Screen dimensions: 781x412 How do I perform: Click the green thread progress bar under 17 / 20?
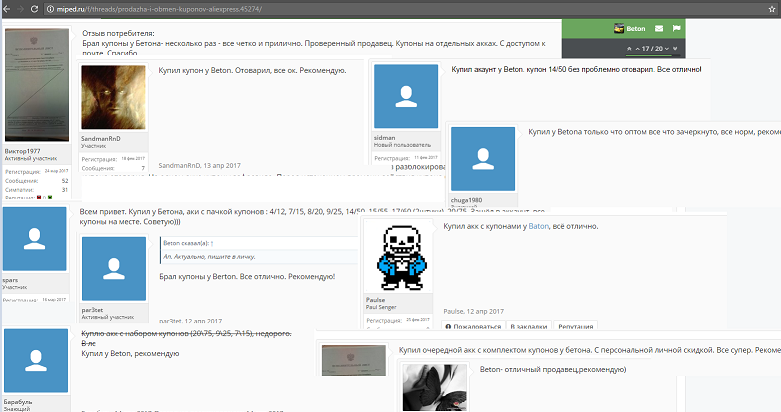(x=653, y=55)
